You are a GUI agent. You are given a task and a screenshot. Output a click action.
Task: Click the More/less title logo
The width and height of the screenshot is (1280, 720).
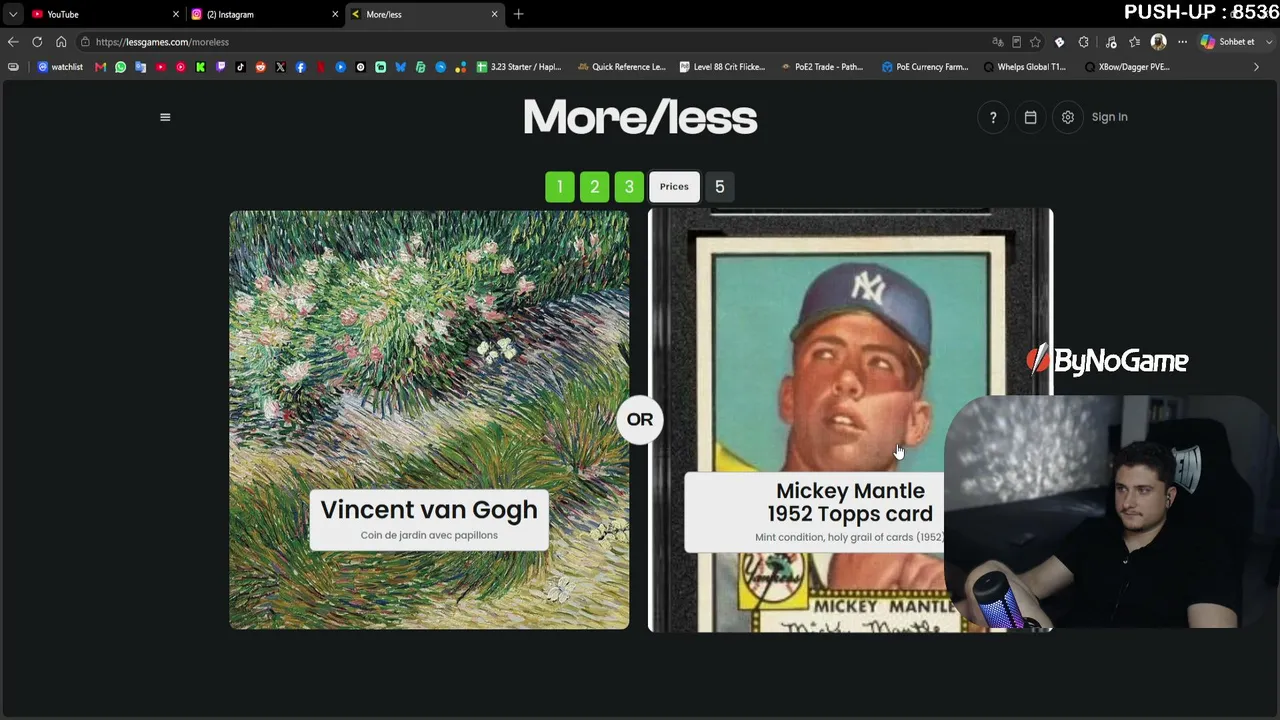(x=640, y=117)
